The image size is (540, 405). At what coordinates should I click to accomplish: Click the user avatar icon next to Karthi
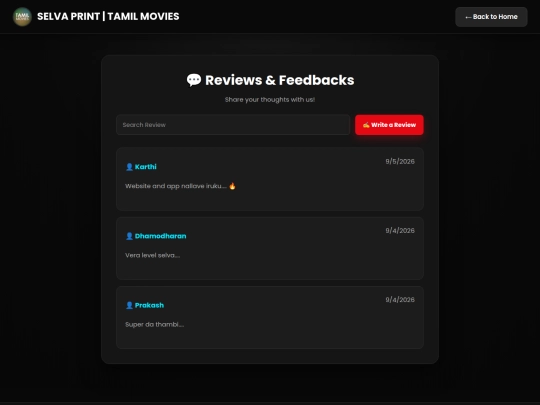129,167
